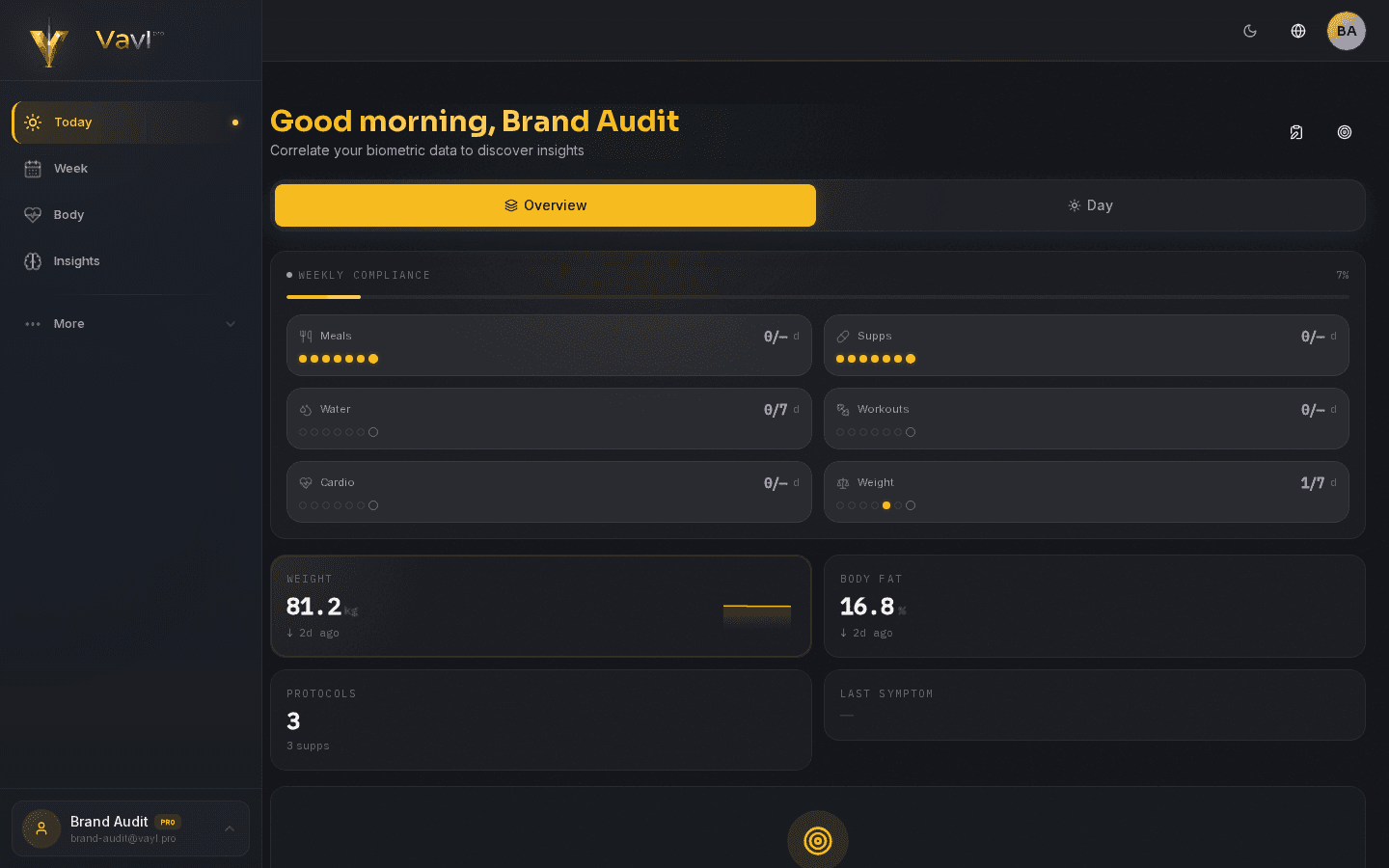The image size is (1389, 868).
Task: Click the last Workouts day ring
Action: (911, 432)
